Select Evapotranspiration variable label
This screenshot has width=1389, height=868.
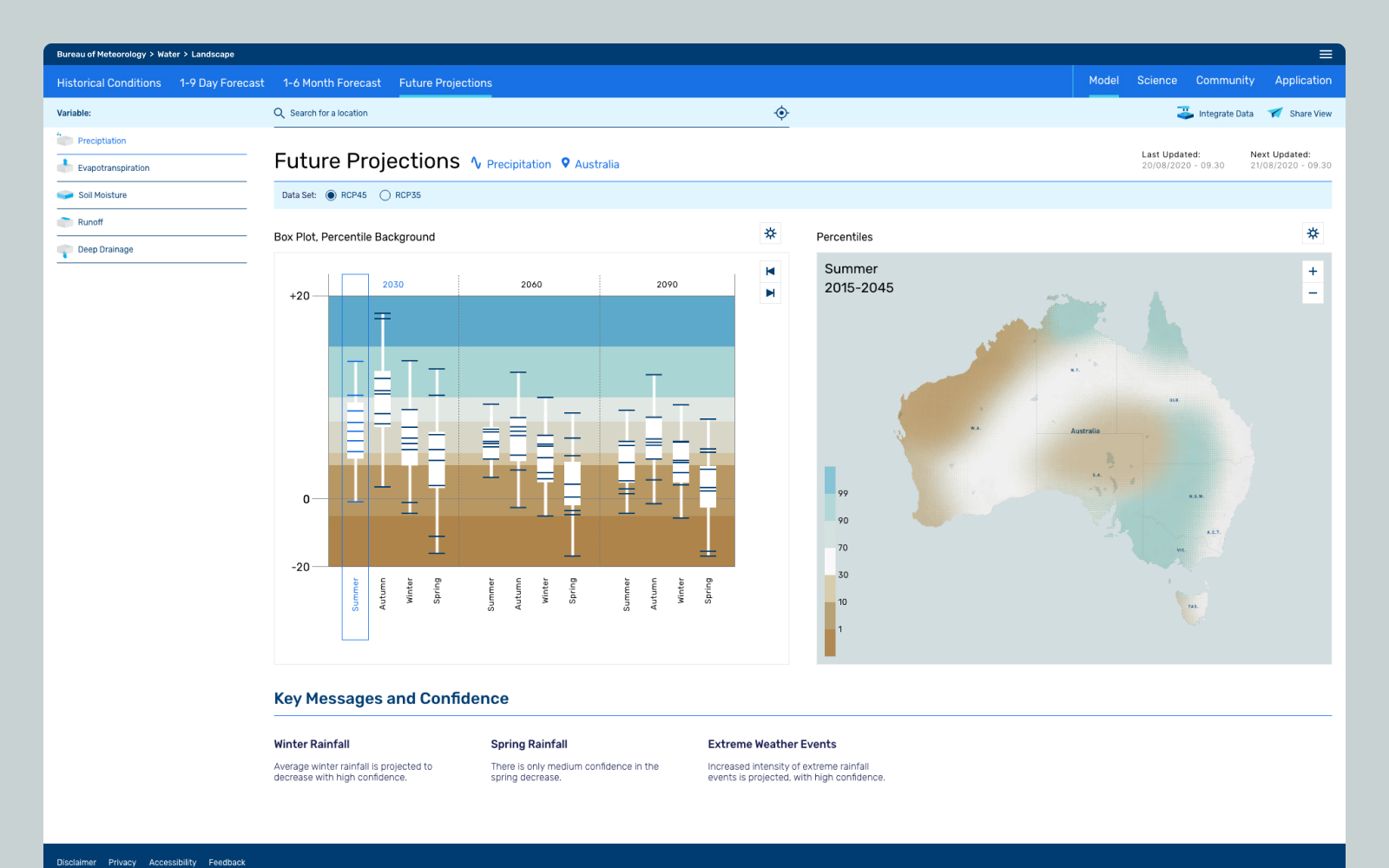pyautogui.click(x=114, y=168)
